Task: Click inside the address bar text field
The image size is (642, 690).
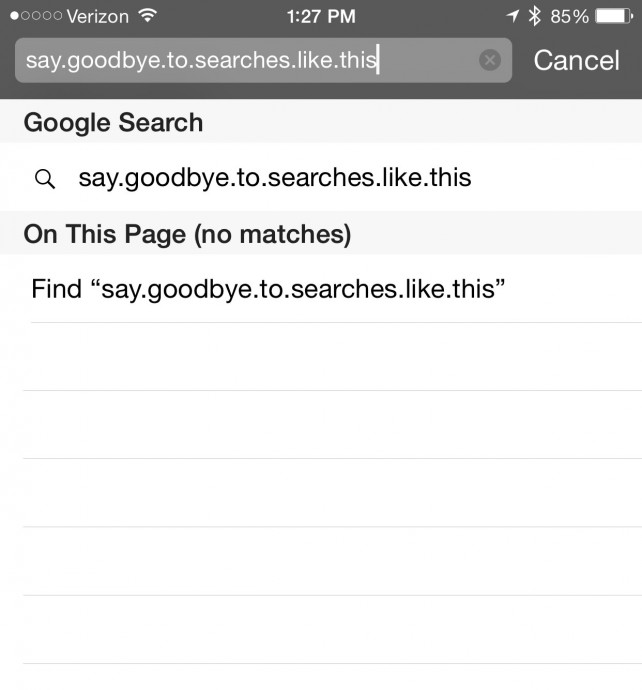Action: pyautogui.click(x=250, y=60)
